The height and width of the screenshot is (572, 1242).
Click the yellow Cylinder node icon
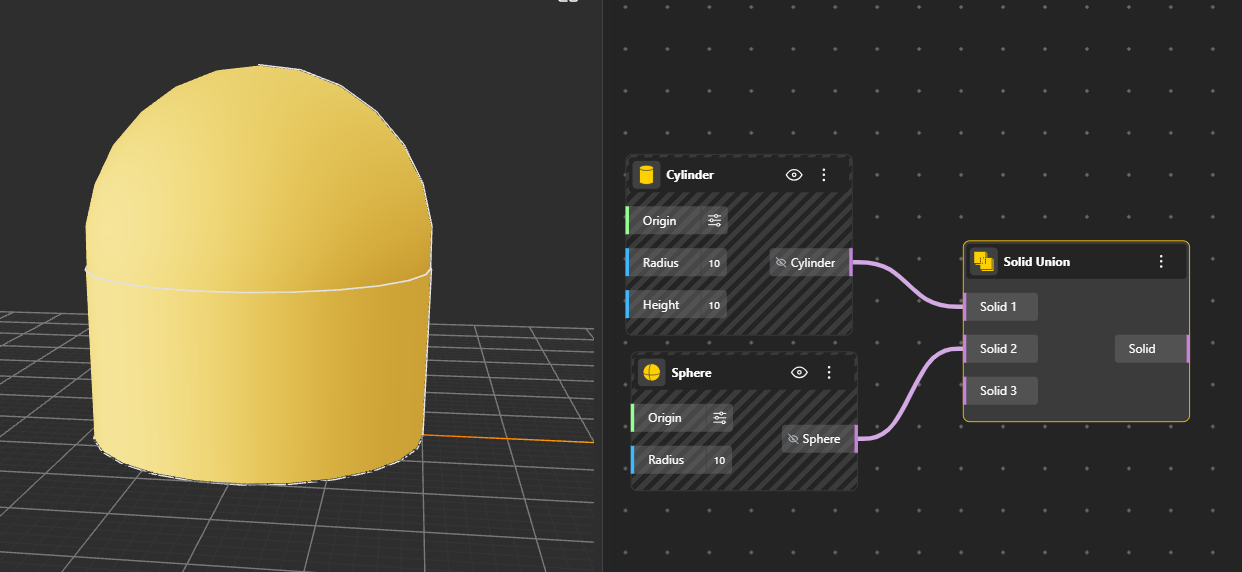coord(646,175)
